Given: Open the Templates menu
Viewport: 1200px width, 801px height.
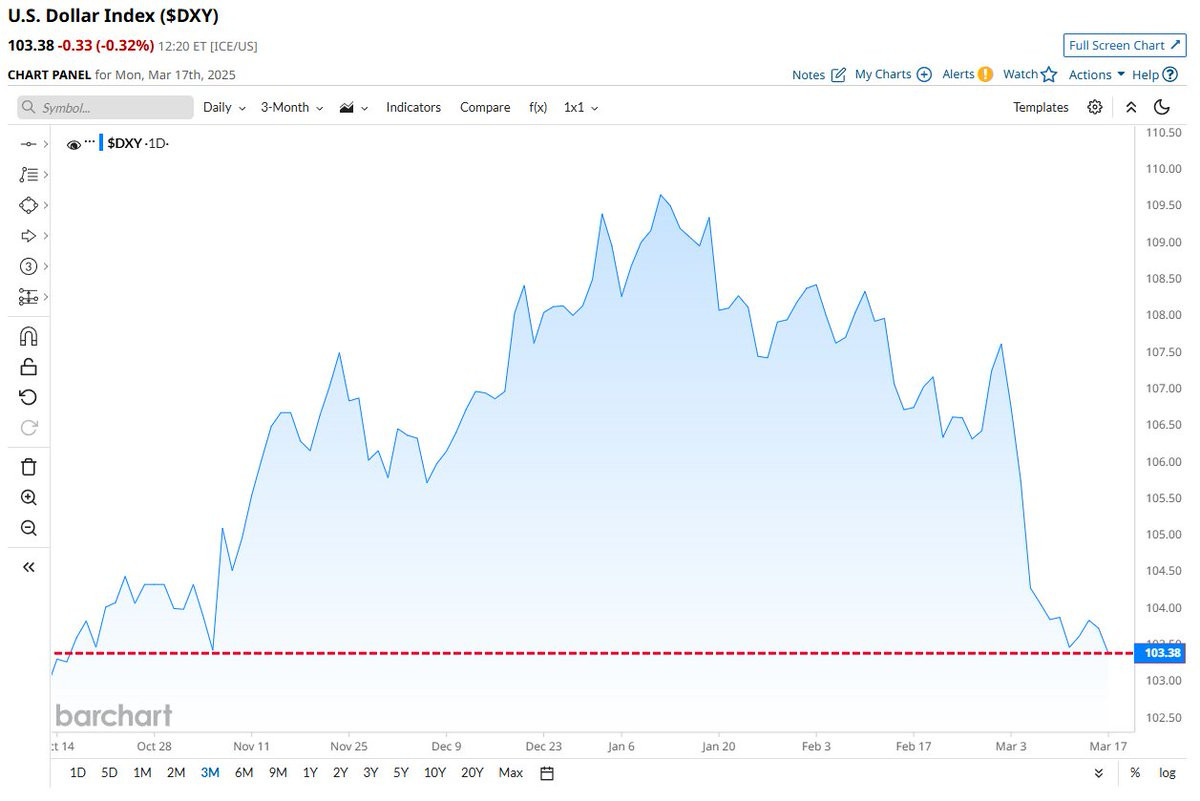Looking at the screenshot, I should [1041, 107].
